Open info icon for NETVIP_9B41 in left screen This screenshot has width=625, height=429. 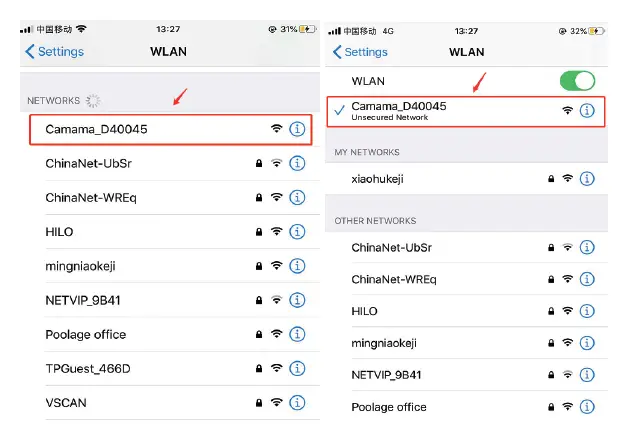[x=297, y=300]
